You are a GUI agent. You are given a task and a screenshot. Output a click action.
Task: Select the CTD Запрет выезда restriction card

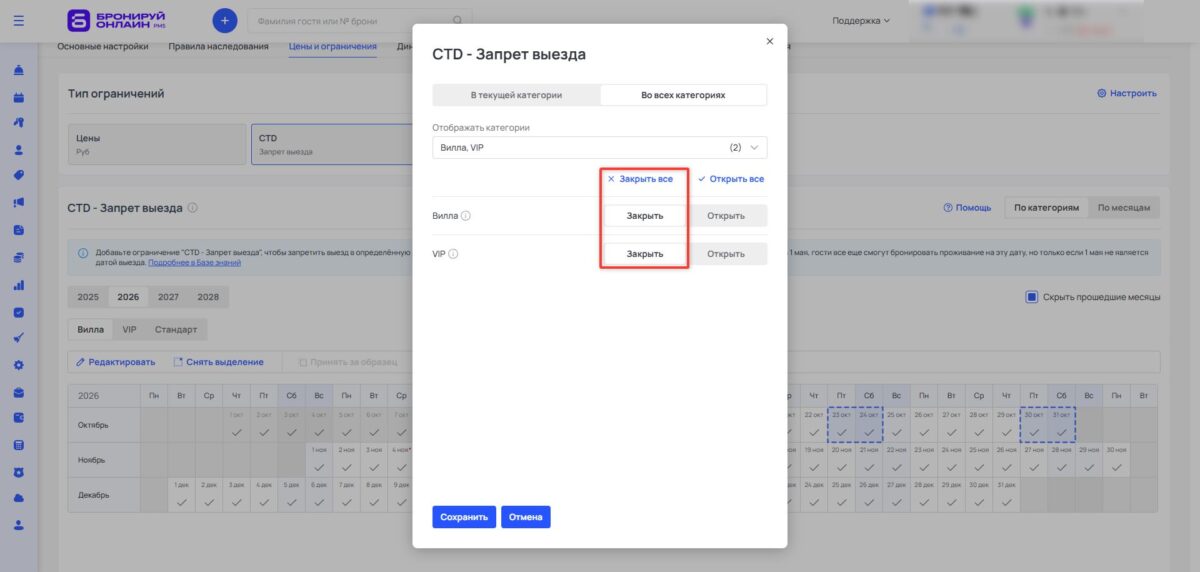pos(332,144)
